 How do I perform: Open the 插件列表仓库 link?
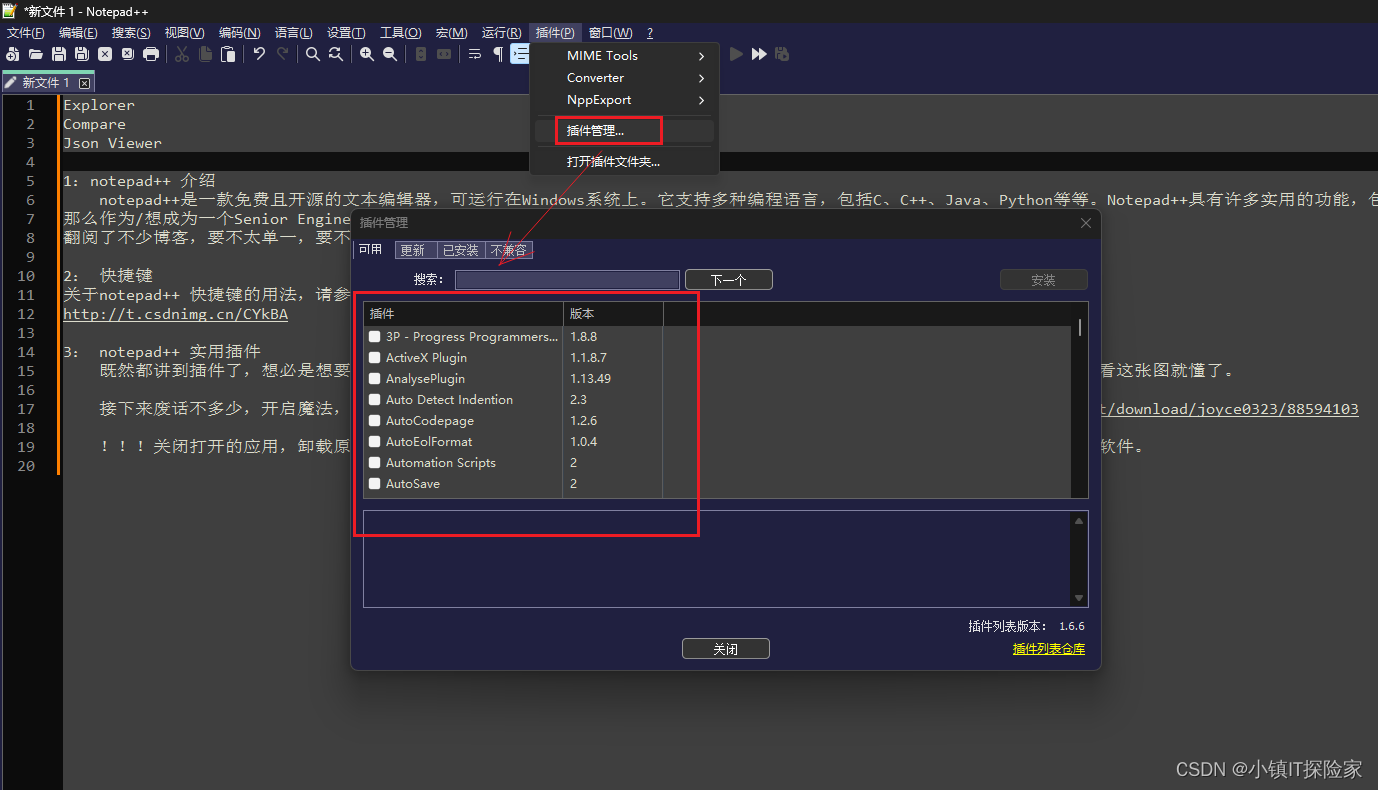point(1049,649)
